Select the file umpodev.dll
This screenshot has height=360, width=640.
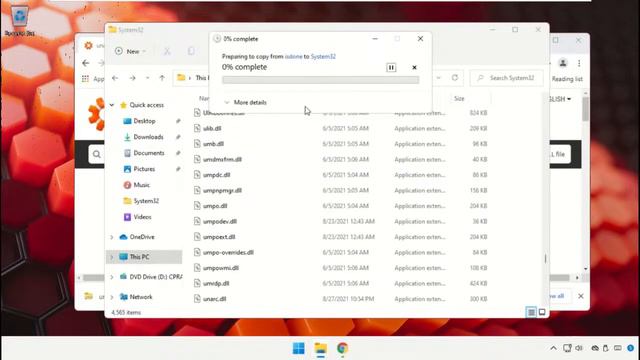click(x=220, y=222)
